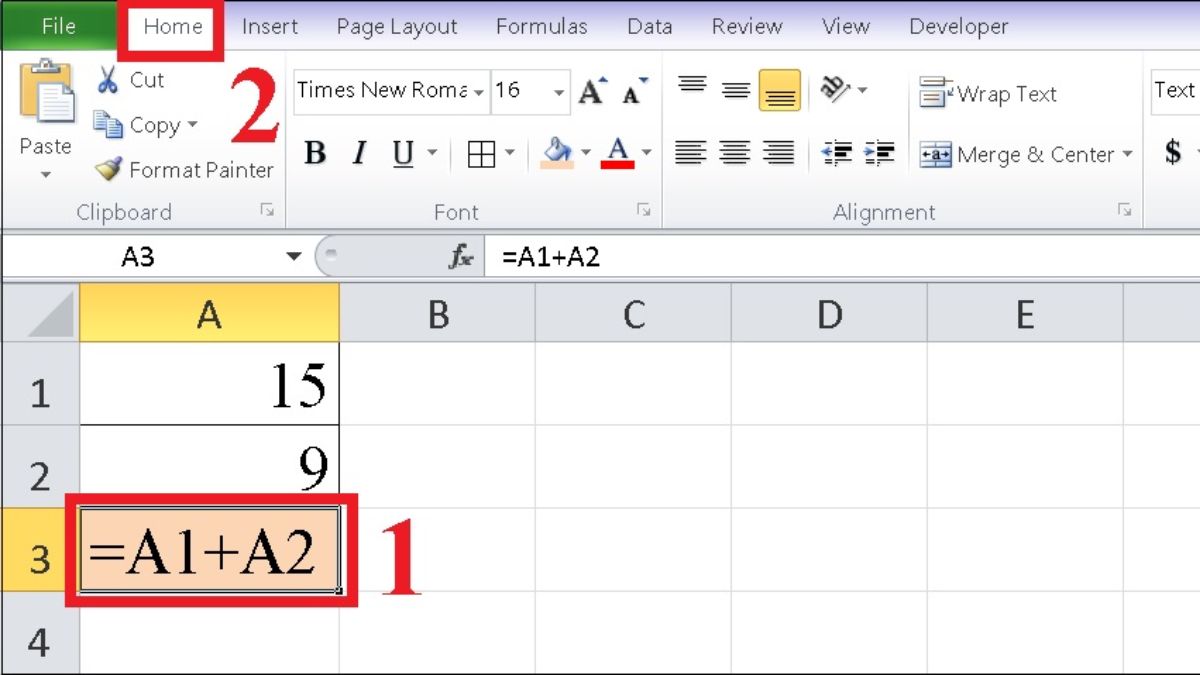The height and width of the screenshot is (675, 1200).
Task: Decrease indent of cell contents
Action: 836,153
